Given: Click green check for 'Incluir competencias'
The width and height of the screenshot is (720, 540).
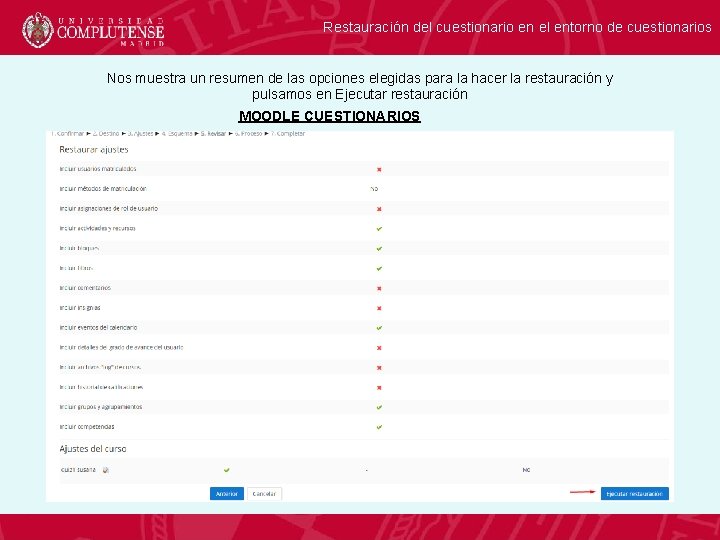Looking at the screenshot, I should point(379,427).
